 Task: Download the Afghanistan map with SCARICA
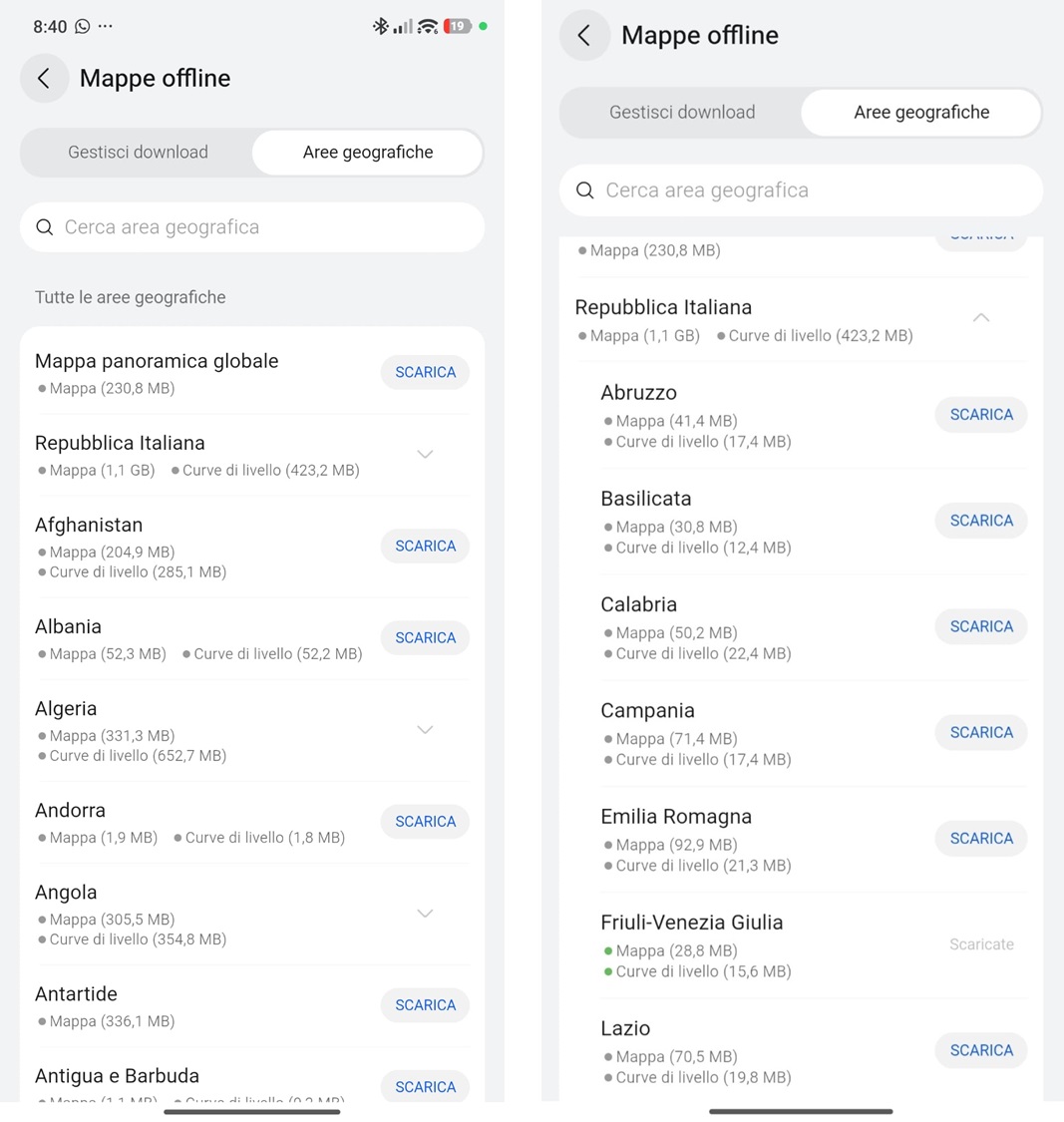[425, 547]
